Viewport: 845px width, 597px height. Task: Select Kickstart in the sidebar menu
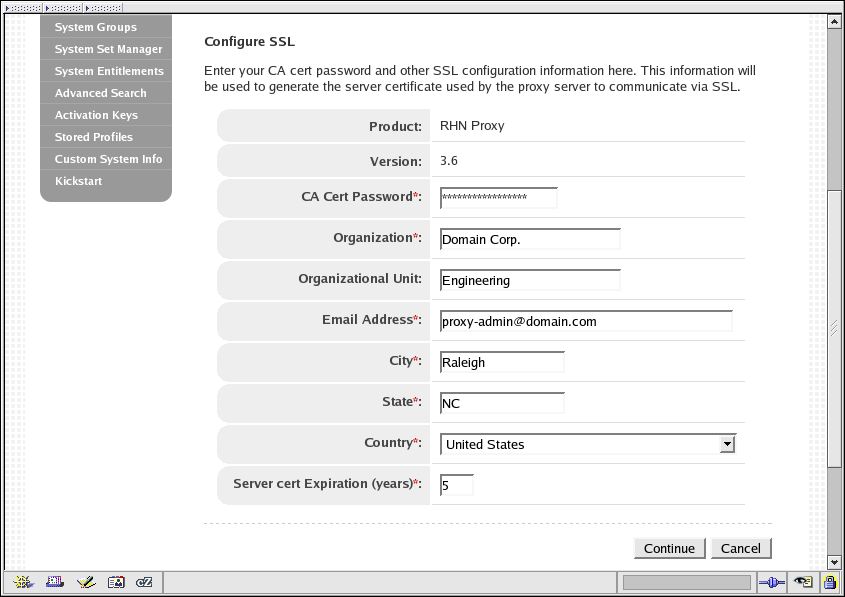point(78,181)
